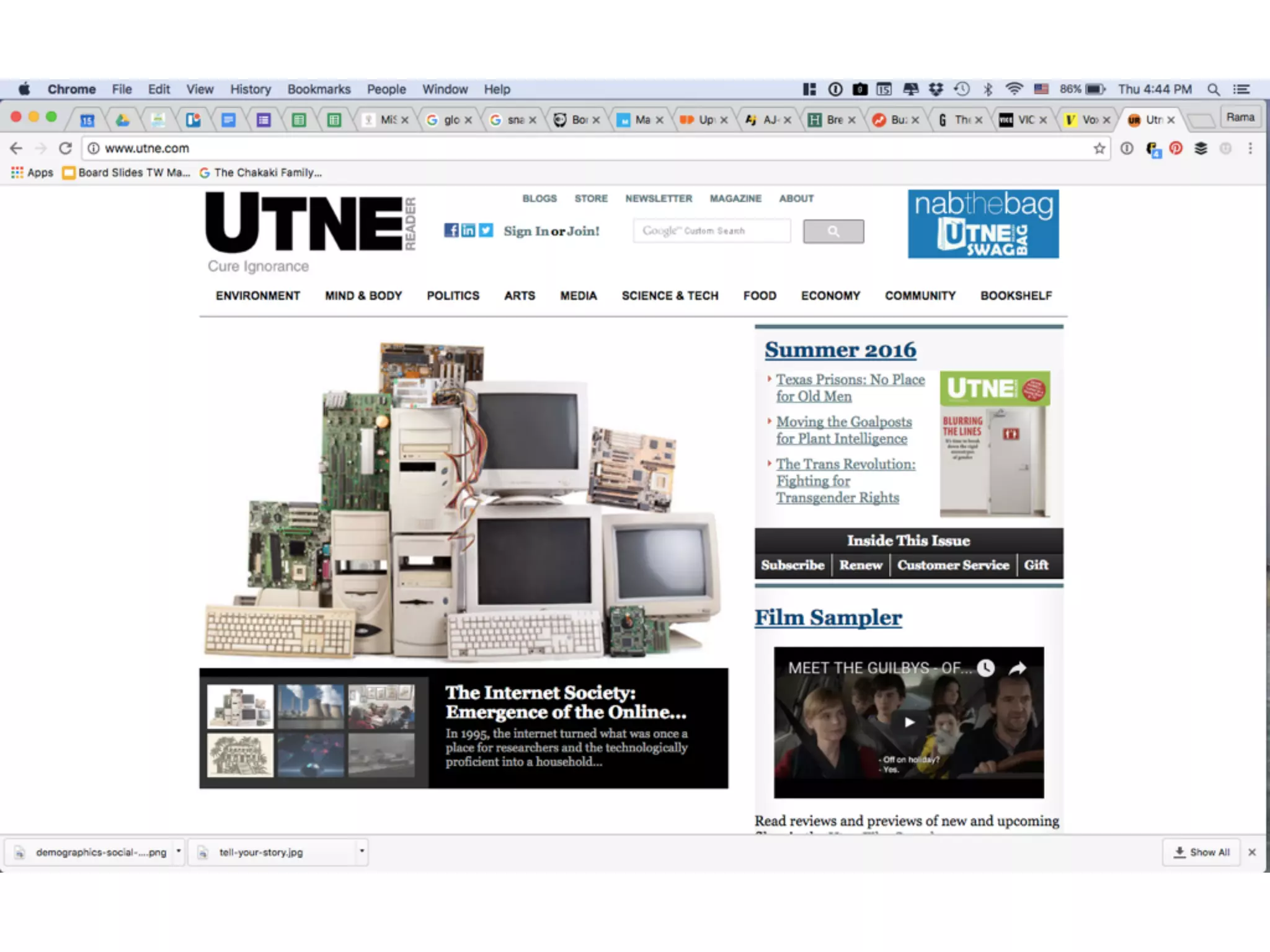This screenshot has width=1270, height=952.
Task: Select the cooling towers slideshow thumbnail
Action: 310,706
